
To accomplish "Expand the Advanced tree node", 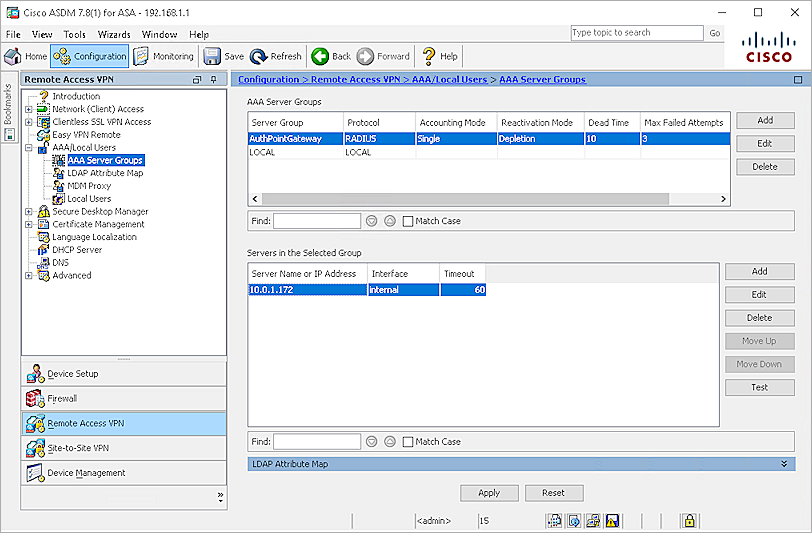I will click(29, 275).
